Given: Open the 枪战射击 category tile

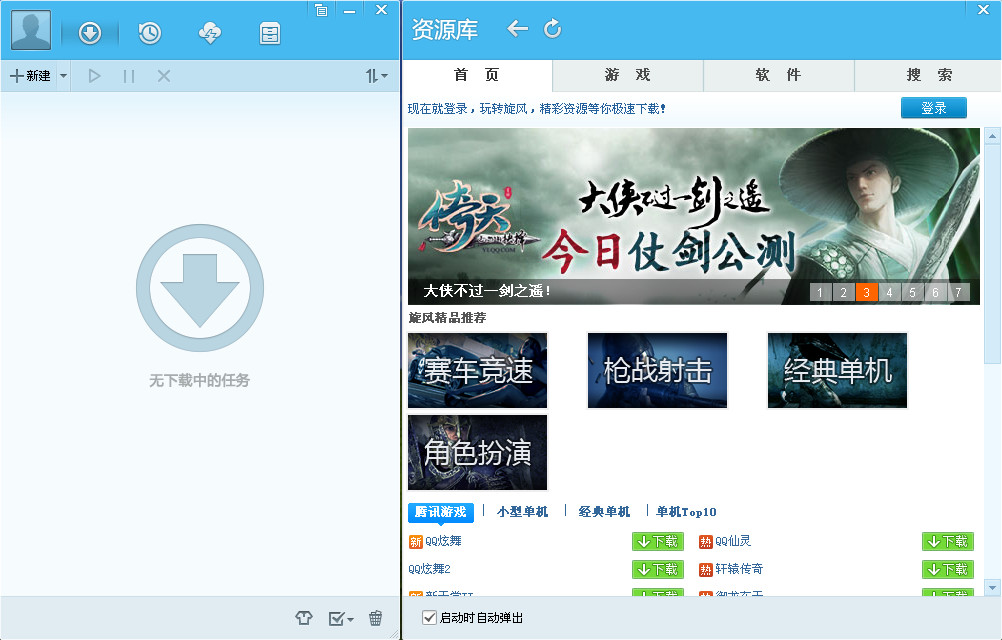Looking at the screenshot, I should click(657, 370).
